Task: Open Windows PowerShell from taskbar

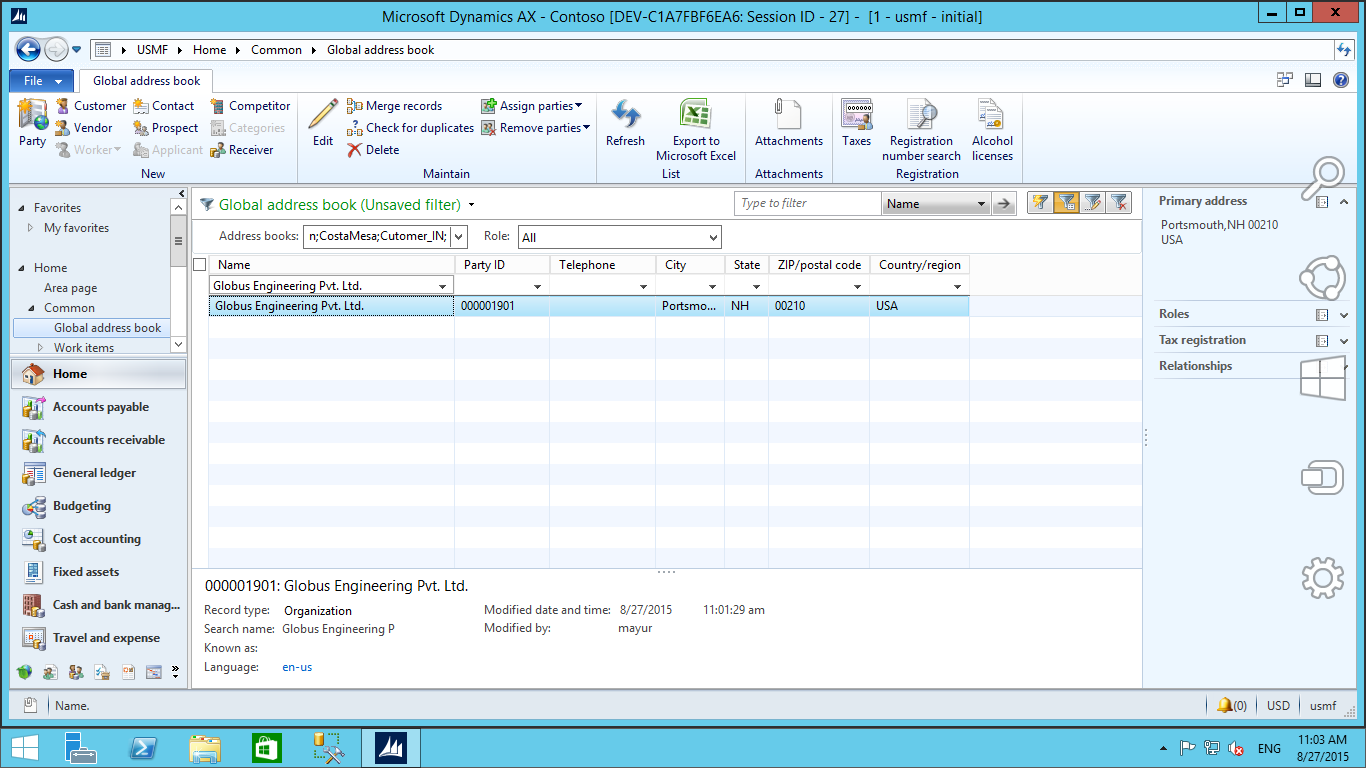Action: pos(143,748)
